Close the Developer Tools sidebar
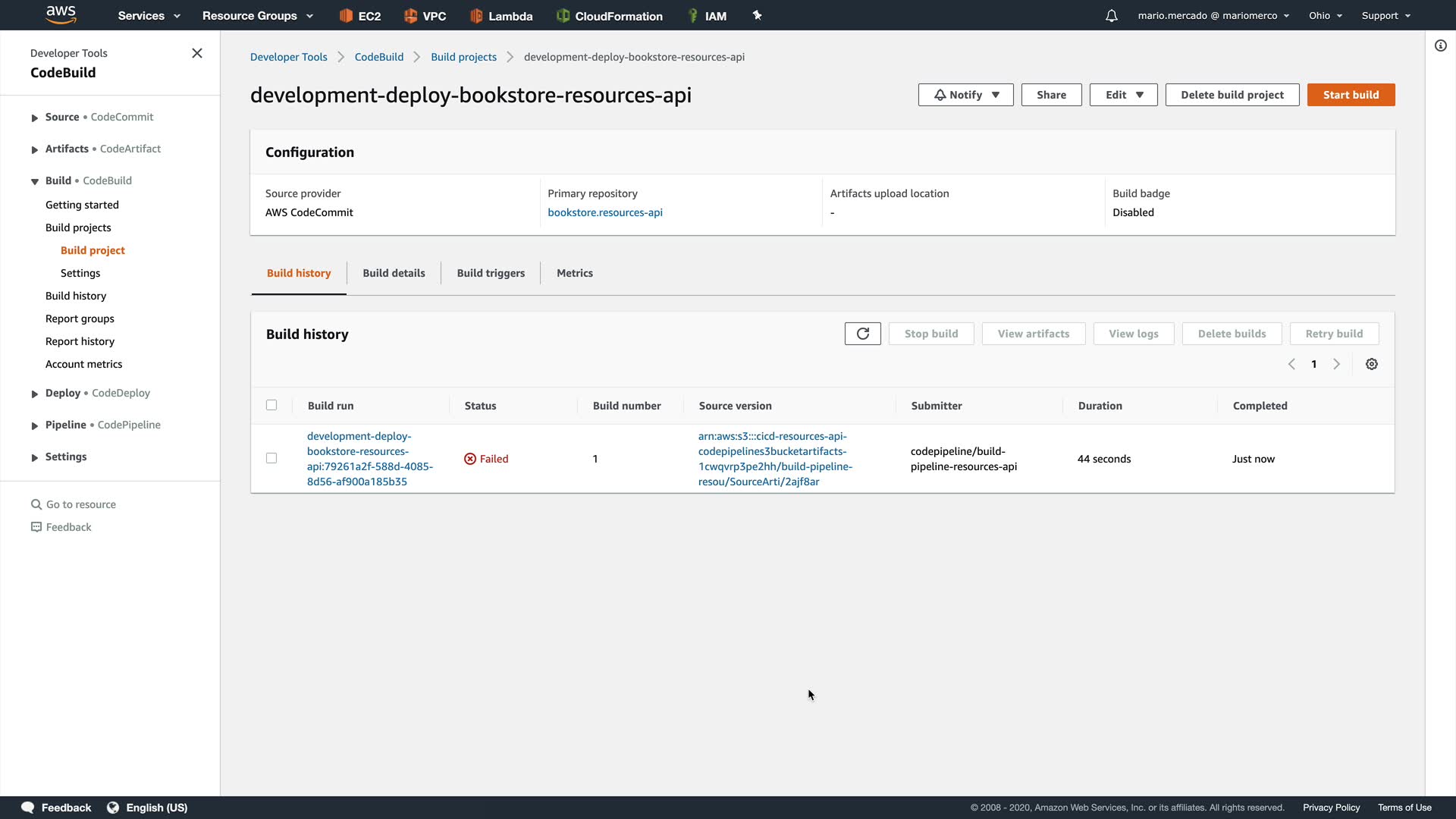The height and width of the screenshot is (819, 1456). coord(197,53)
